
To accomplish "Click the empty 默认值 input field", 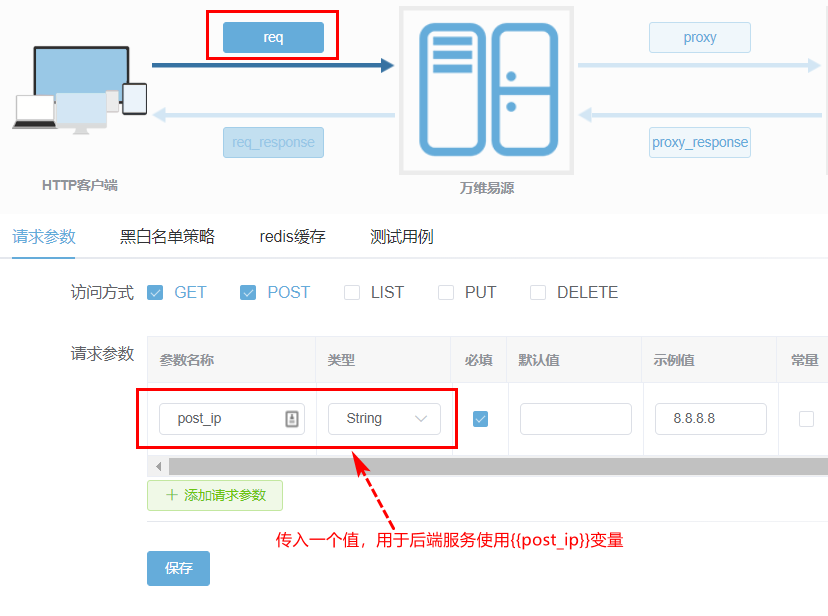I will click(x=576, y=419).
